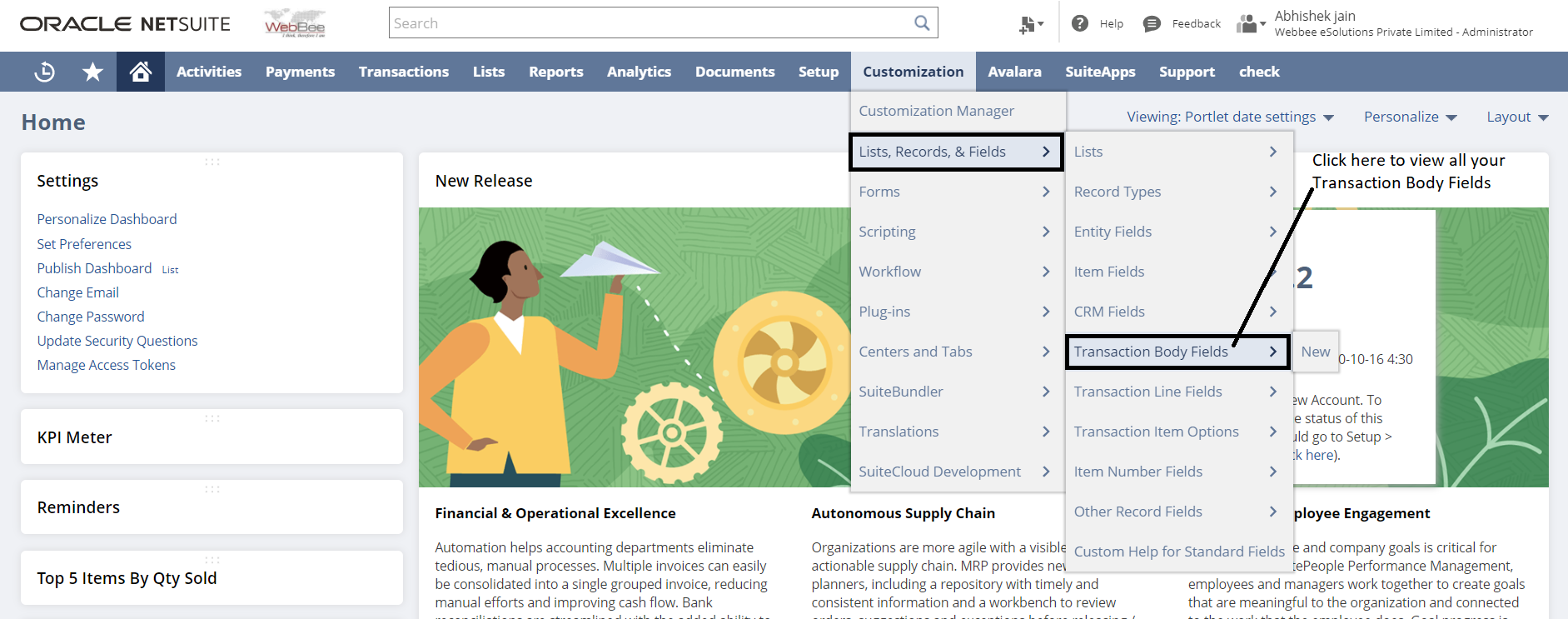Open the Setup menu

click(x=819, y=72)
